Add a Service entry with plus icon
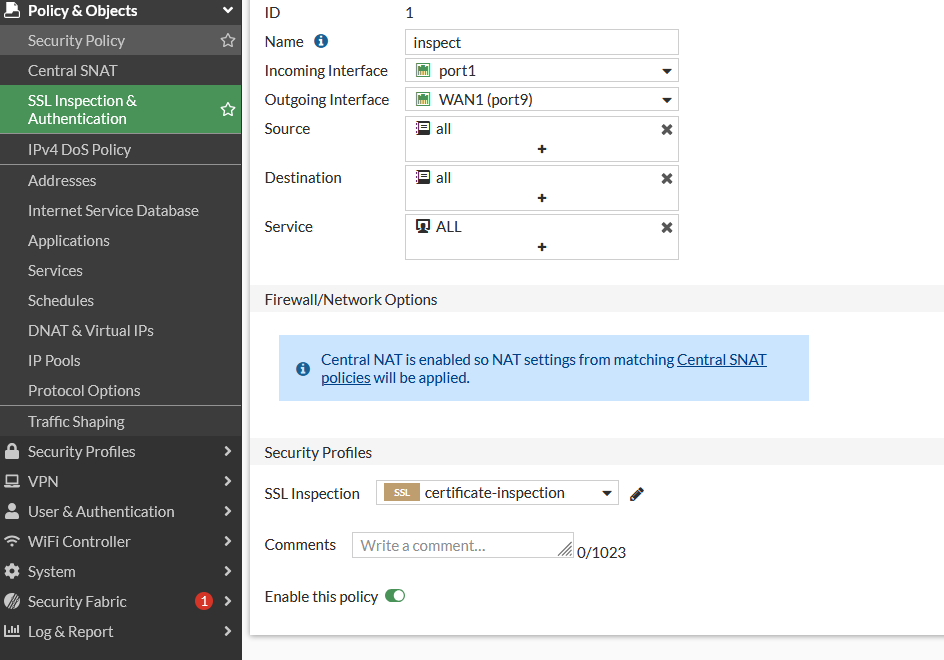Screen dimensions: 944x660 542,247
